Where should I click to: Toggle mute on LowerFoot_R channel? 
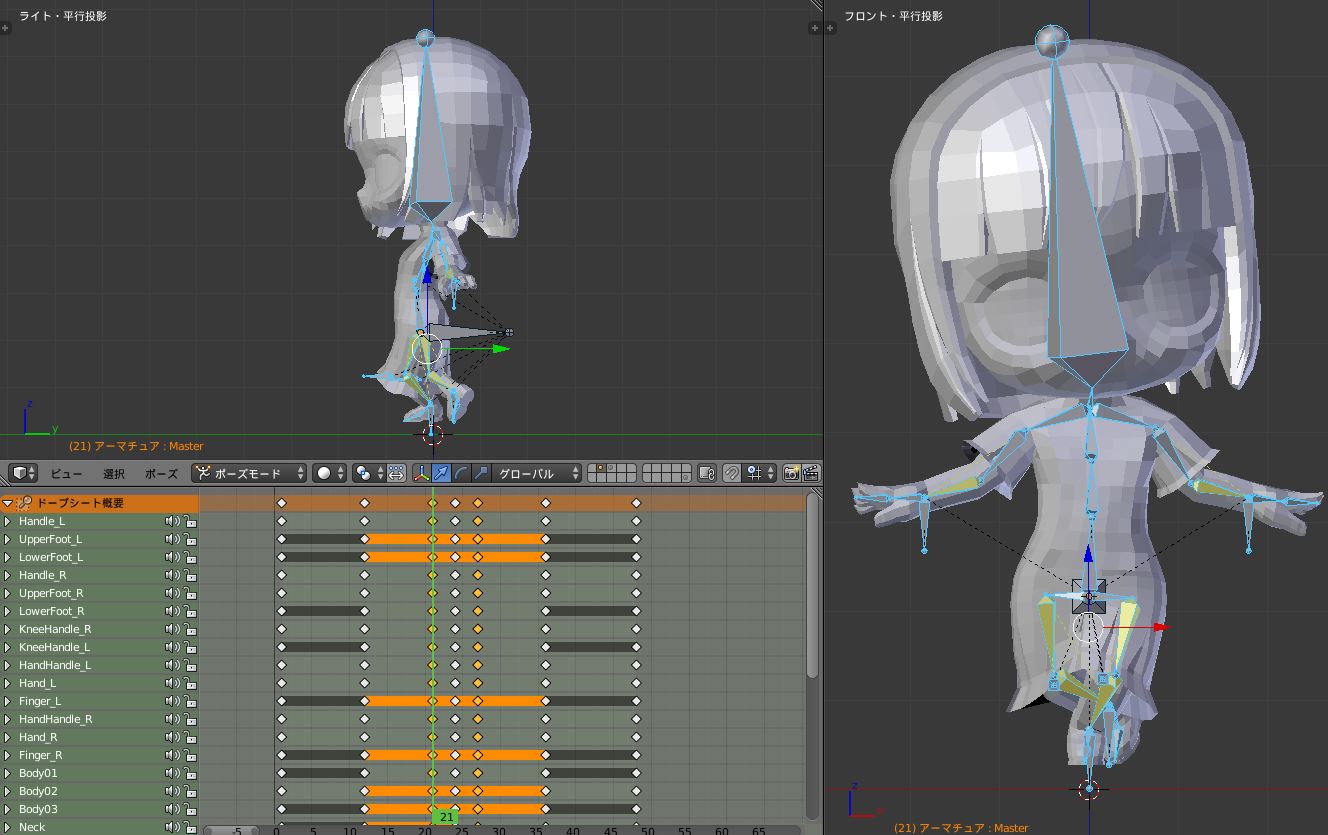[172, 611]
